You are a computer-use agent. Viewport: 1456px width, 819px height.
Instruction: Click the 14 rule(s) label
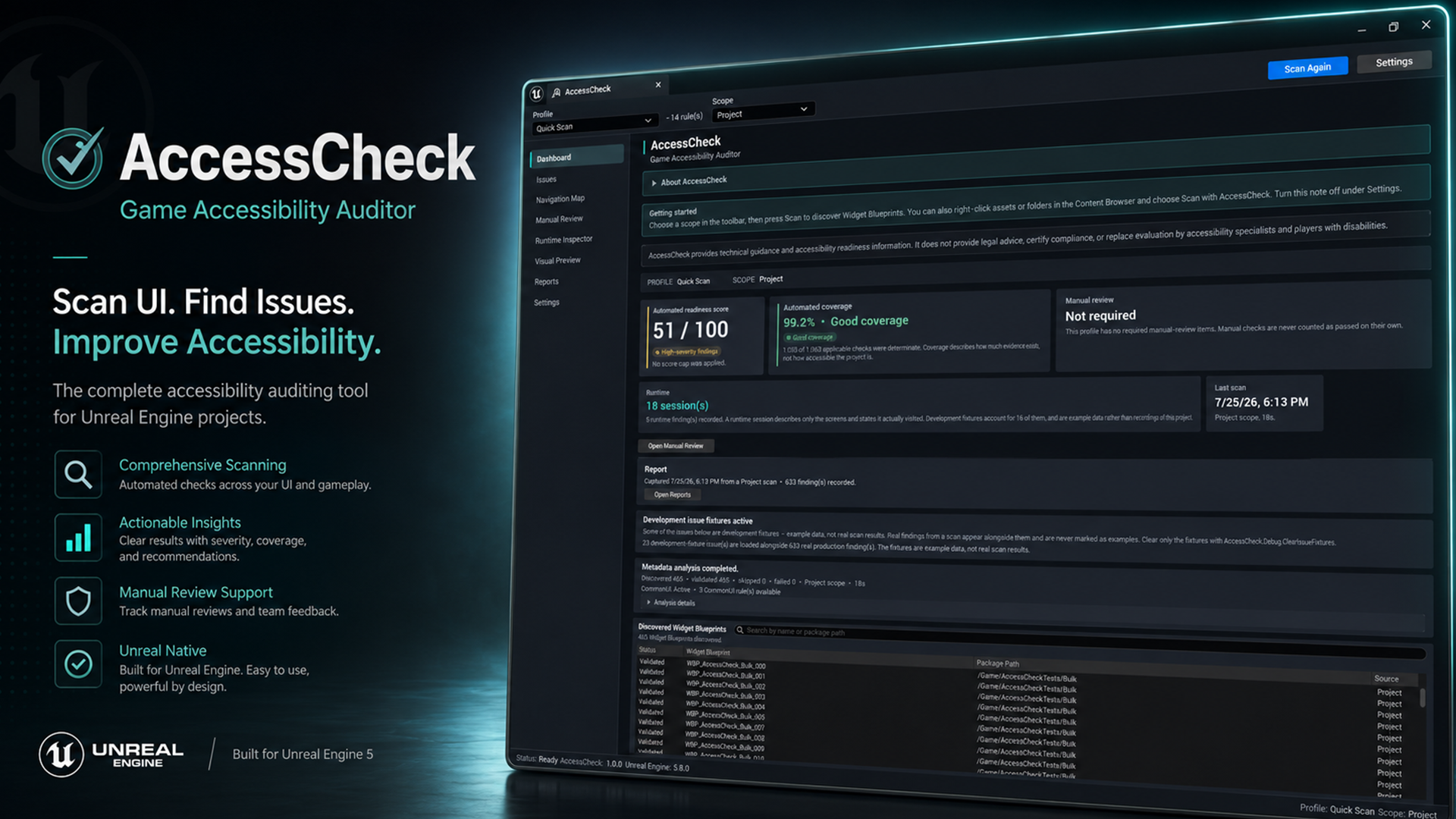click(x=686, y=117)
